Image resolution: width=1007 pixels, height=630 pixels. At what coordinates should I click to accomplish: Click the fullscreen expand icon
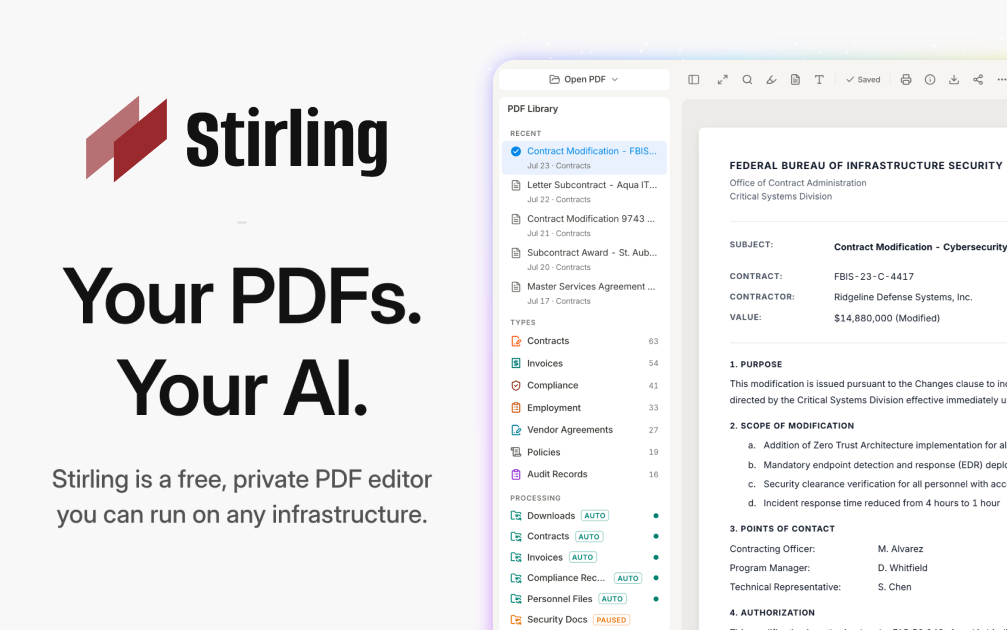[x=722, y=80]
